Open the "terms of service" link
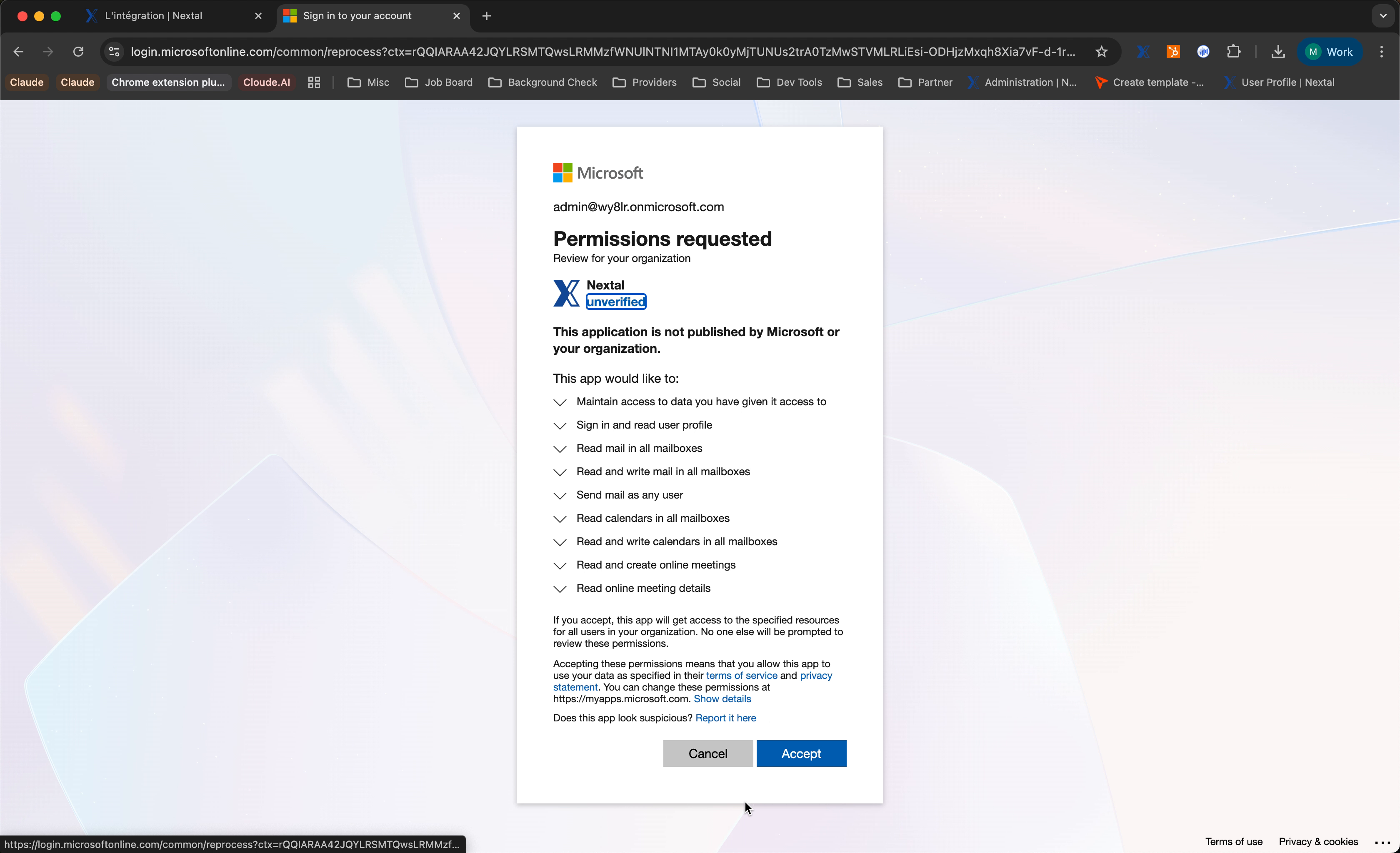This screenshot has height=853, width=1400. (x=741, y=676)
